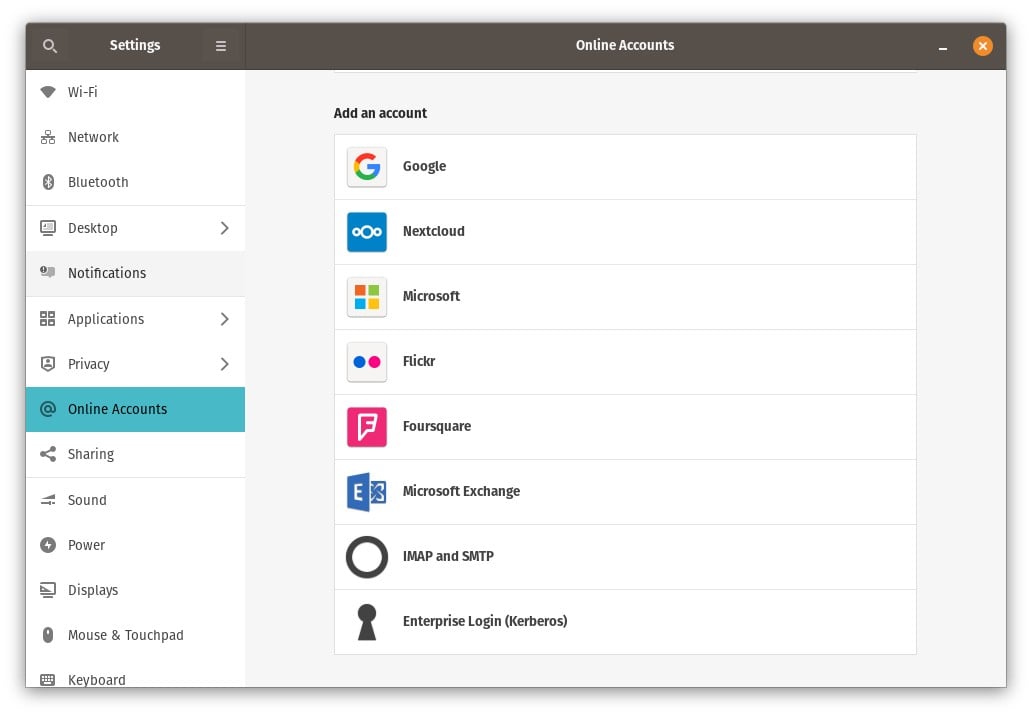Click the Displays icon in sidebar
Viewport: 1032px width, 716px height.
pyautogui.click(x=48, y=590)
